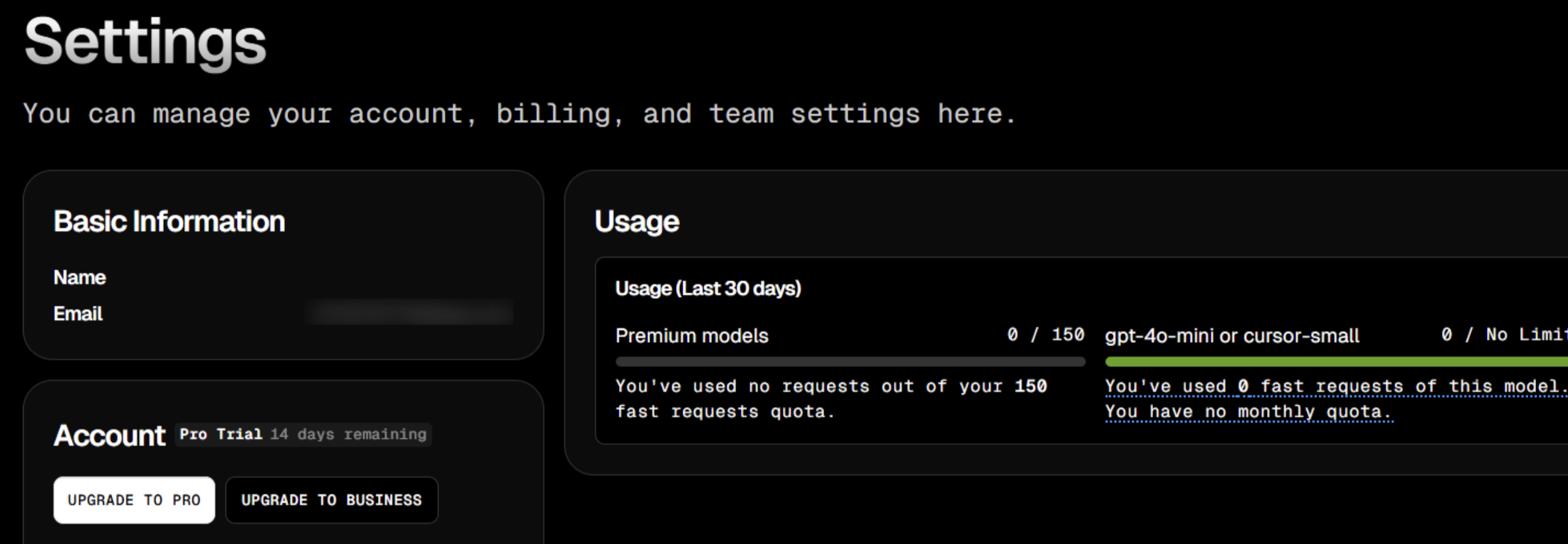Click the 'Usage (Last 30 days)' title

coord(708,289)
